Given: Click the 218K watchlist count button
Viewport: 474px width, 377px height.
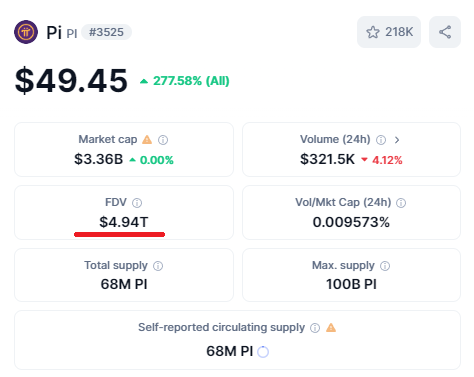Looking at the screenshot, I should 389,32.
